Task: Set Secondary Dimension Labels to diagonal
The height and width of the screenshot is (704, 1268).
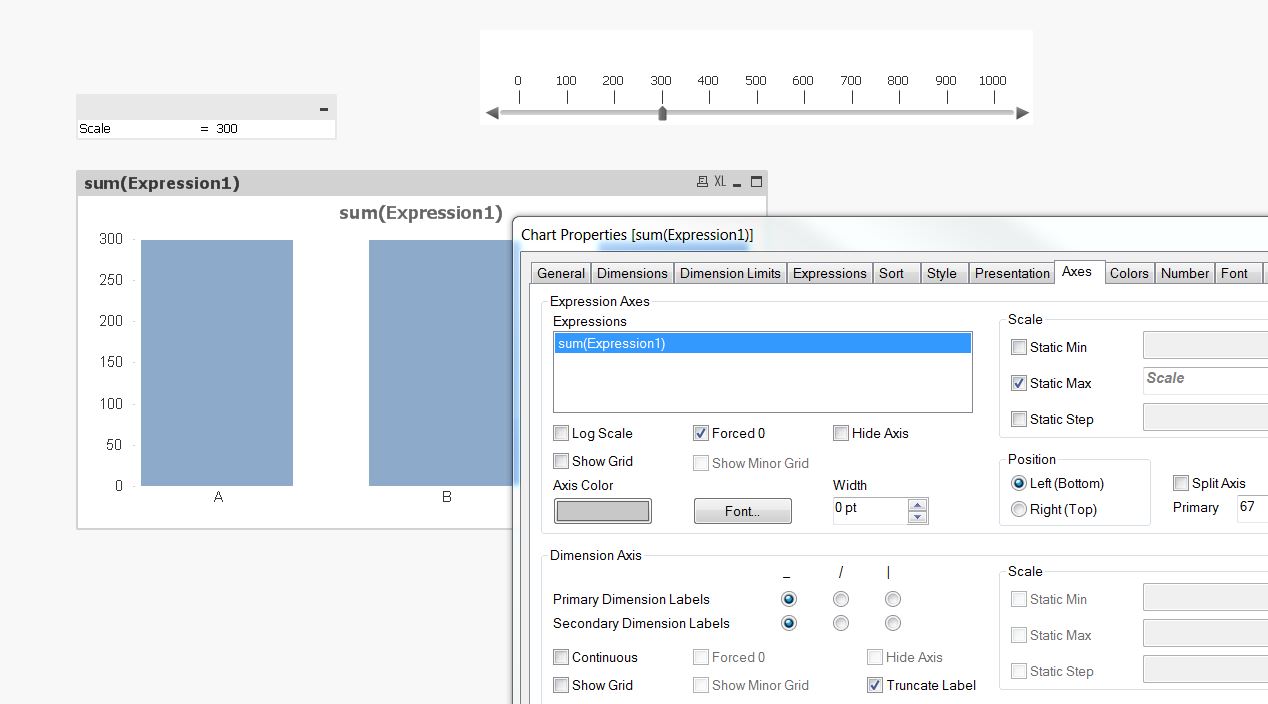Action: 841,623
